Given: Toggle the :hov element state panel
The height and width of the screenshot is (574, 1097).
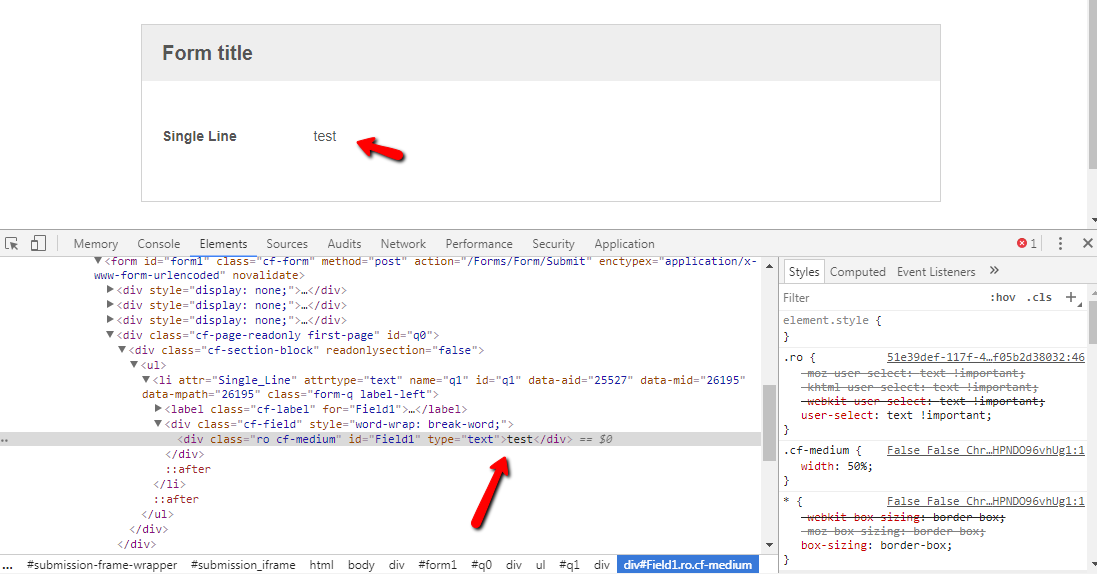Looking at the screenshot, I should tap(1002, 297).
